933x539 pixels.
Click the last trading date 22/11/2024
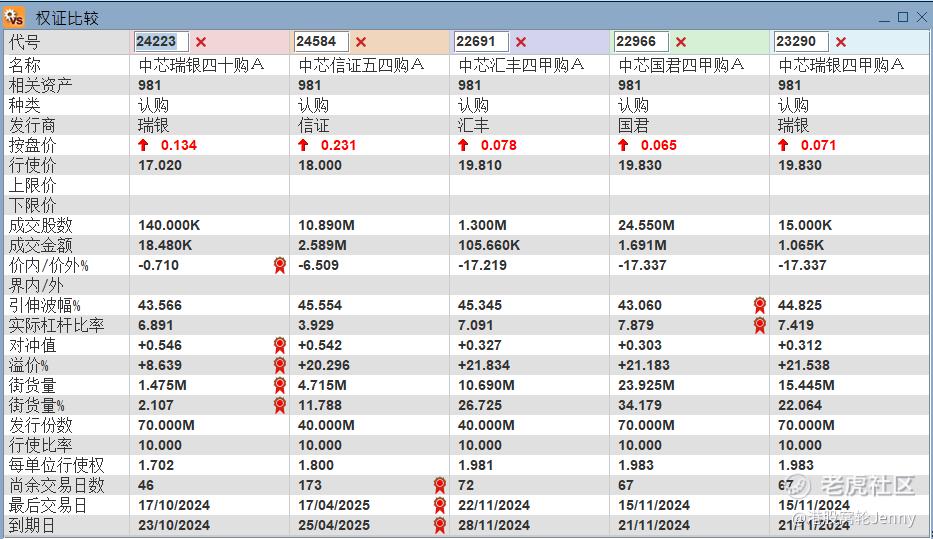pos(494,505)
